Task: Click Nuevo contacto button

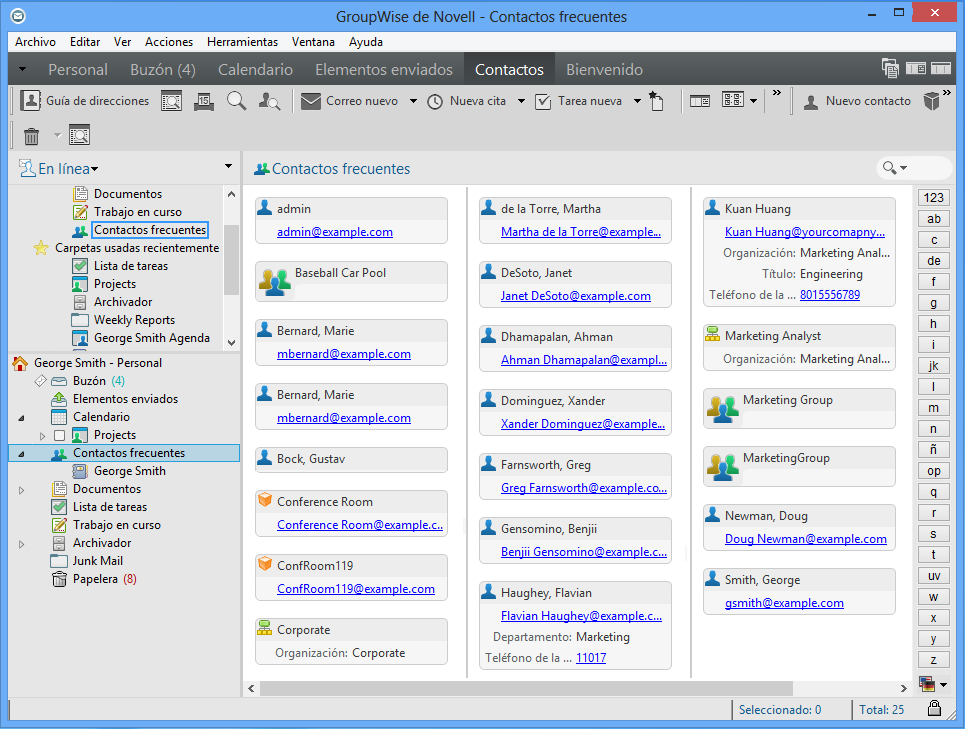Action: (857, 101)
